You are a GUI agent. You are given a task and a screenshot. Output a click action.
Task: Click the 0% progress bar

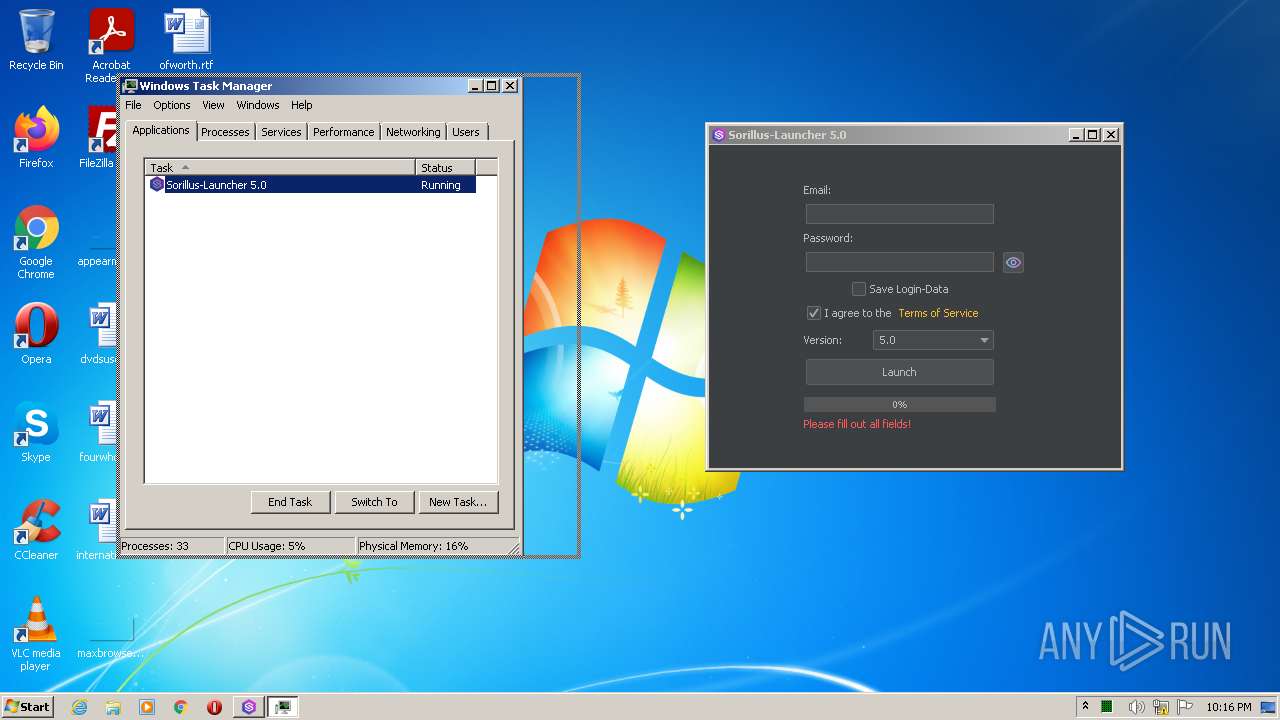(x=899, y=405)
